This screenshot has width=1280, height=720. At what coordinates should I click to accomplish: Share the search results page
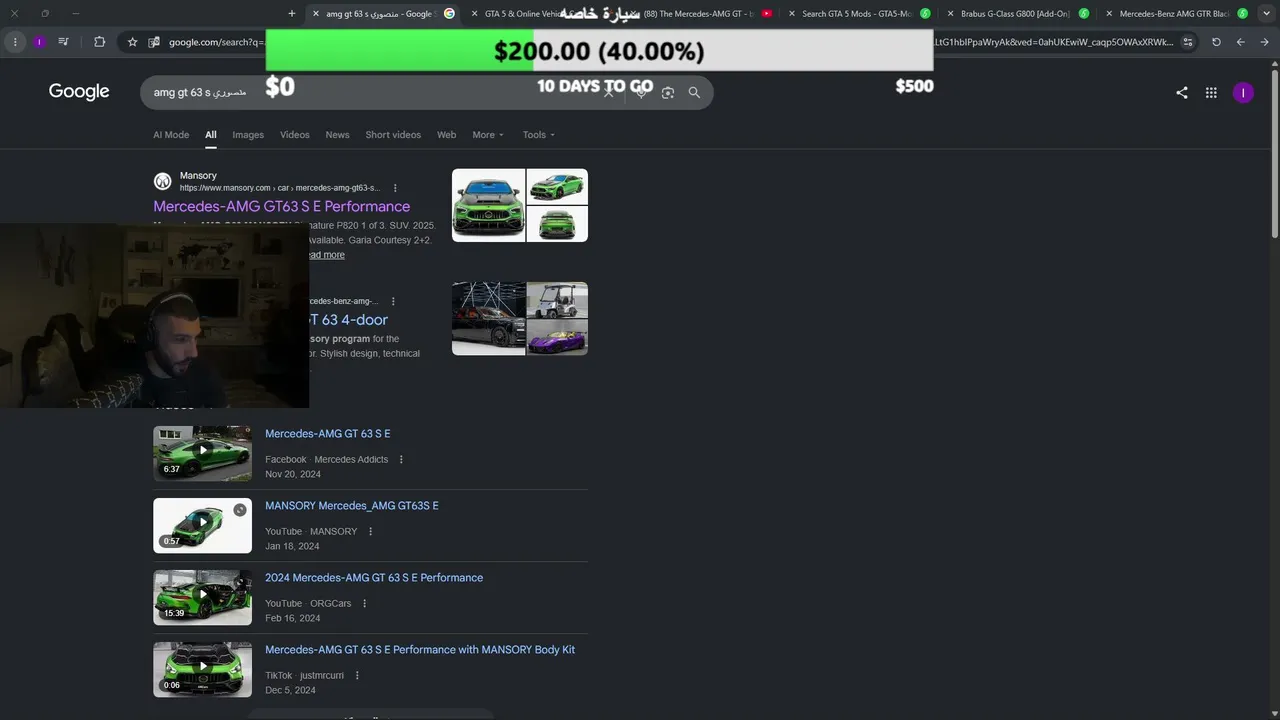[x=1182, y=92]
